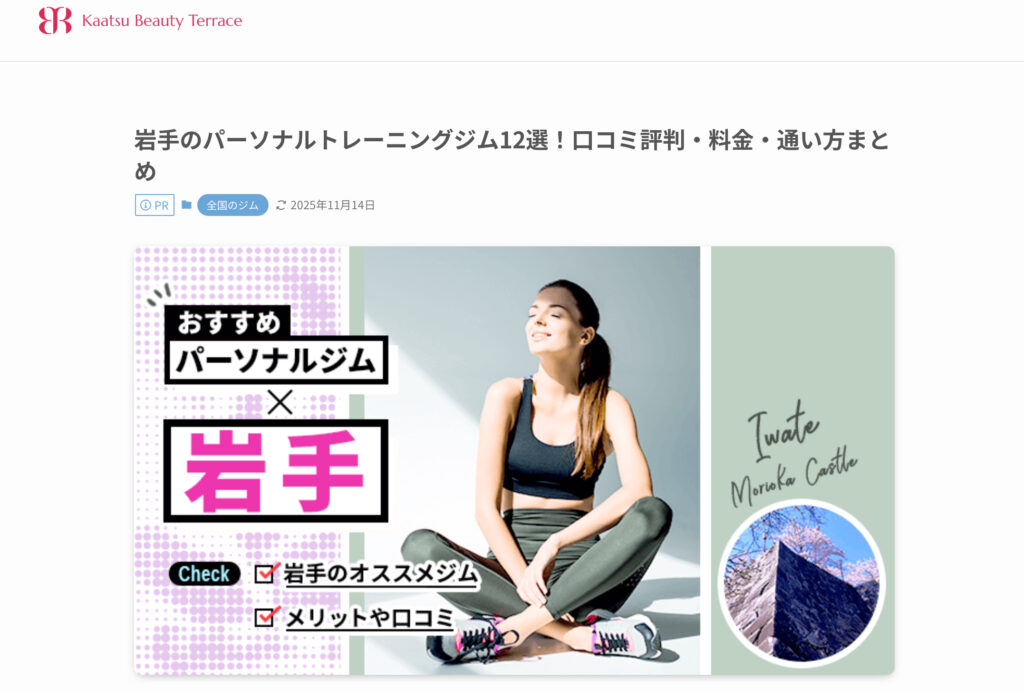This screenshot has width=1024, height=691.
Task: Click the black Check badge in the banner
Action: click(x=204, y=574)
